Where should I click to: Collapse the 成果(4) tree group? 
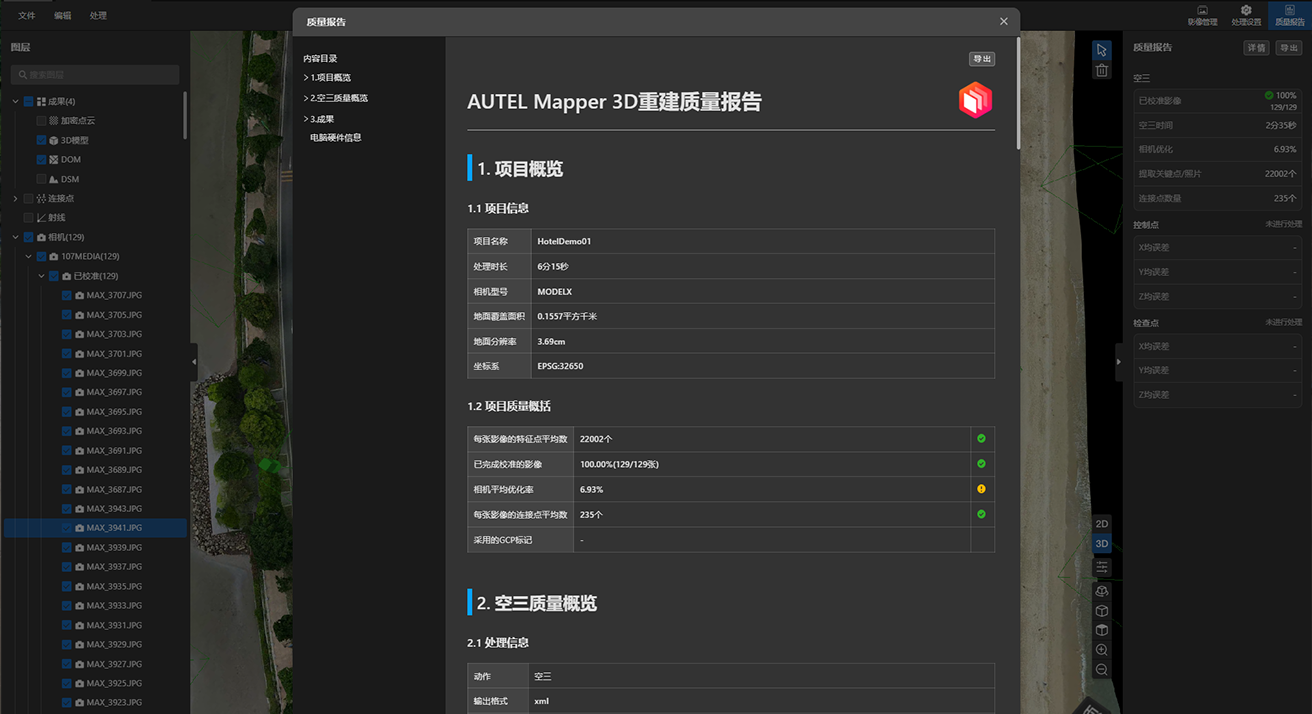pos(16,102)
